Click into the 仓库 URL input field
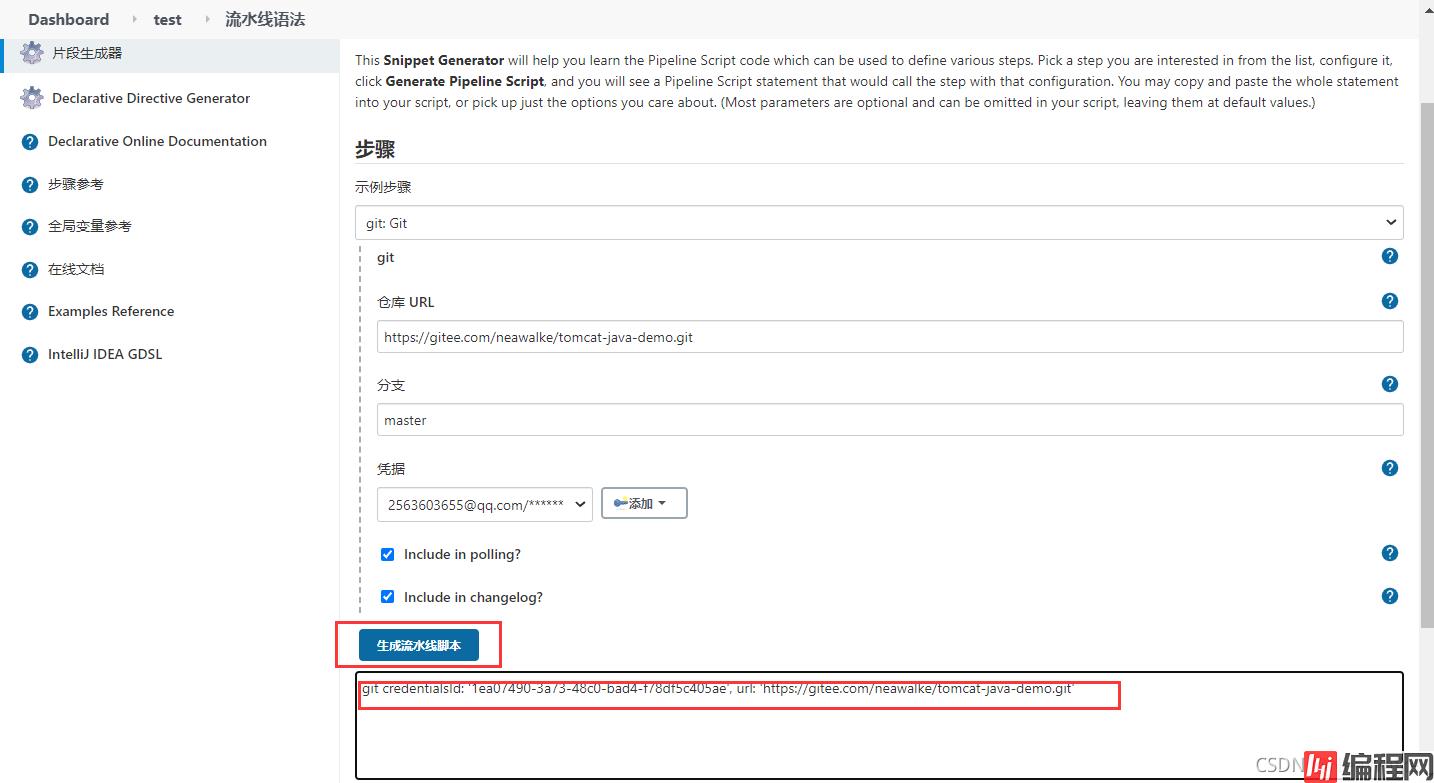 pos(890,337)
